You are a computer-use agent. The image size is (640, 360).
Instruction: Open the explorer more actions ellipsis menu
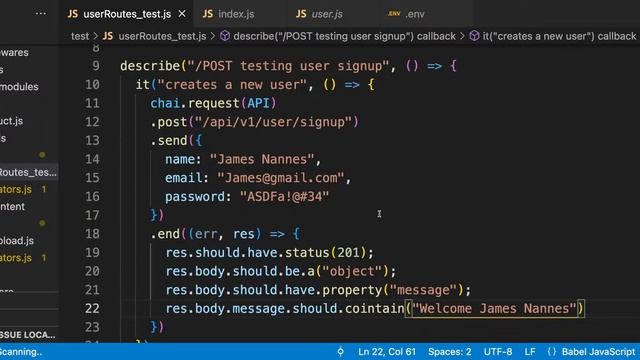[41, 14]
